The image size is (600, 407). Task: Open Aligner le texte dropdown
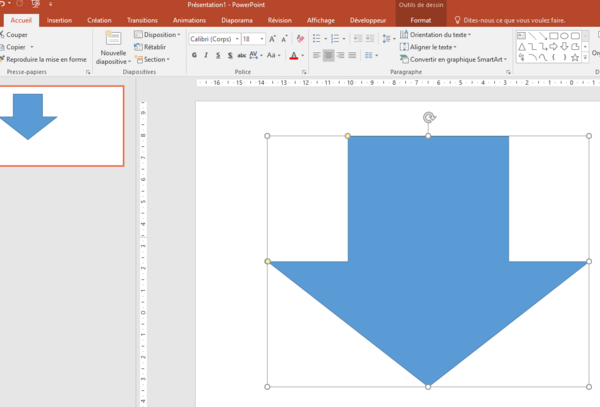(x=428, y=47)
